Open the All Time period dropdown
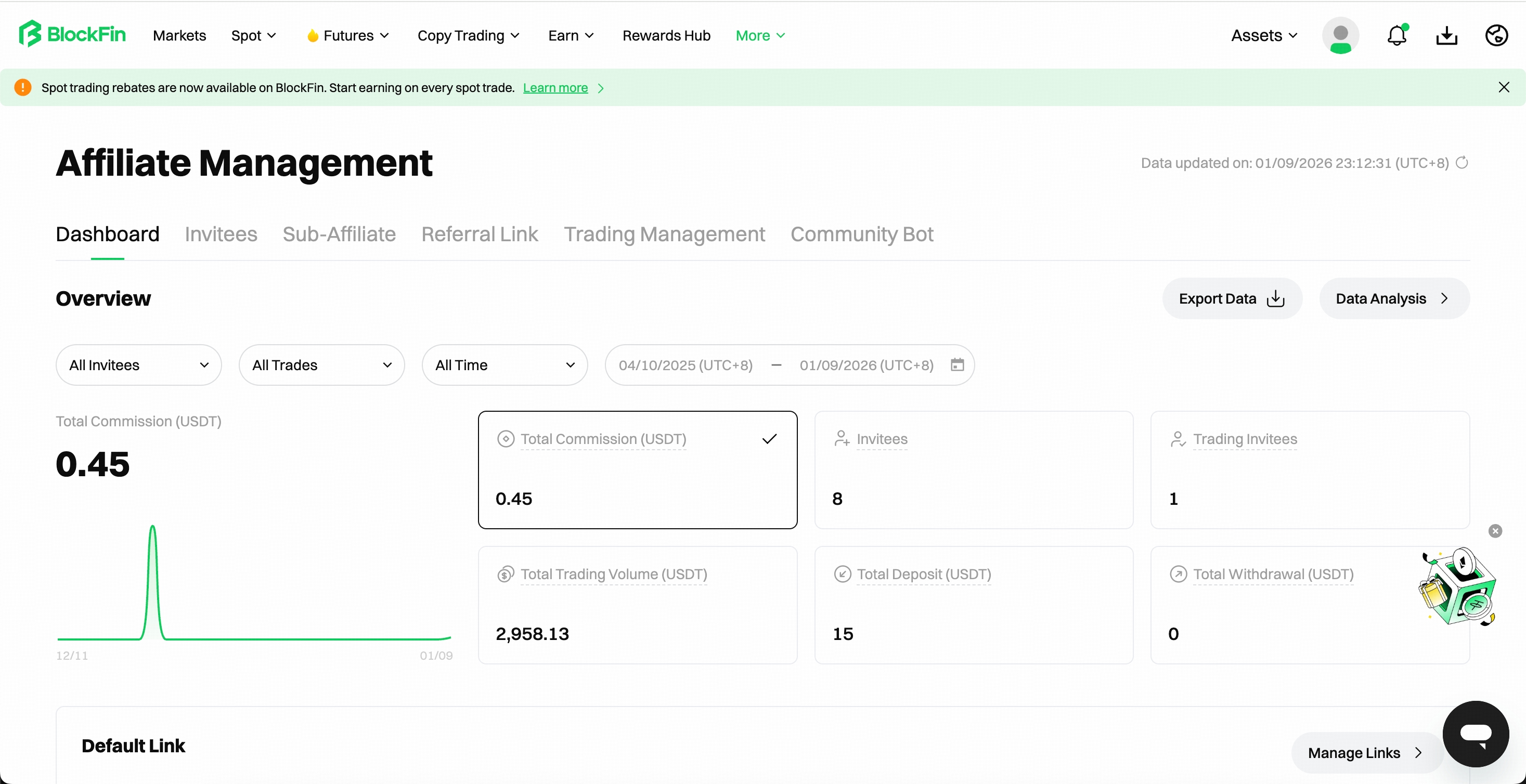 (x=505, y=365)
